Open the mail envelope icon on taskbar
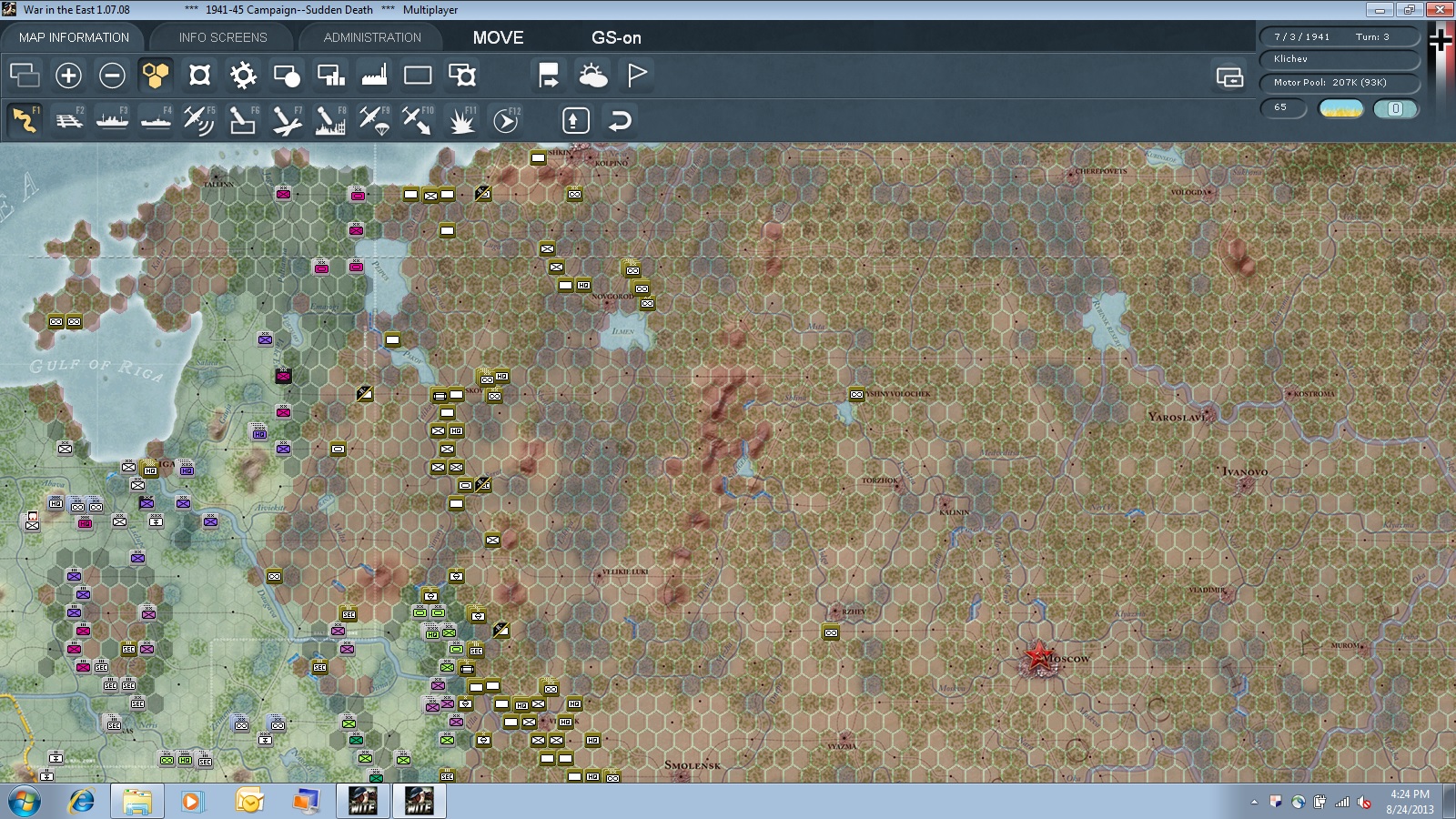 click(x=248, y=802)
